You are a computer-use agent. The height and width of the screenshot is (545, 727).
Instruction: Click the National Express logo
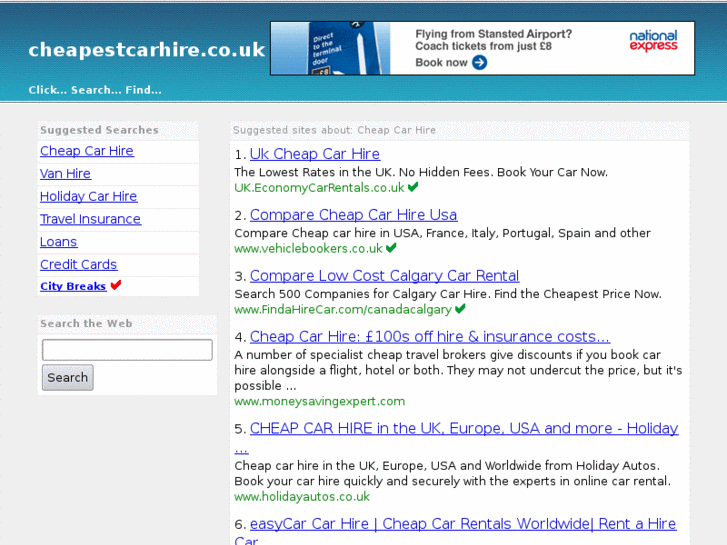click(653, 41)
